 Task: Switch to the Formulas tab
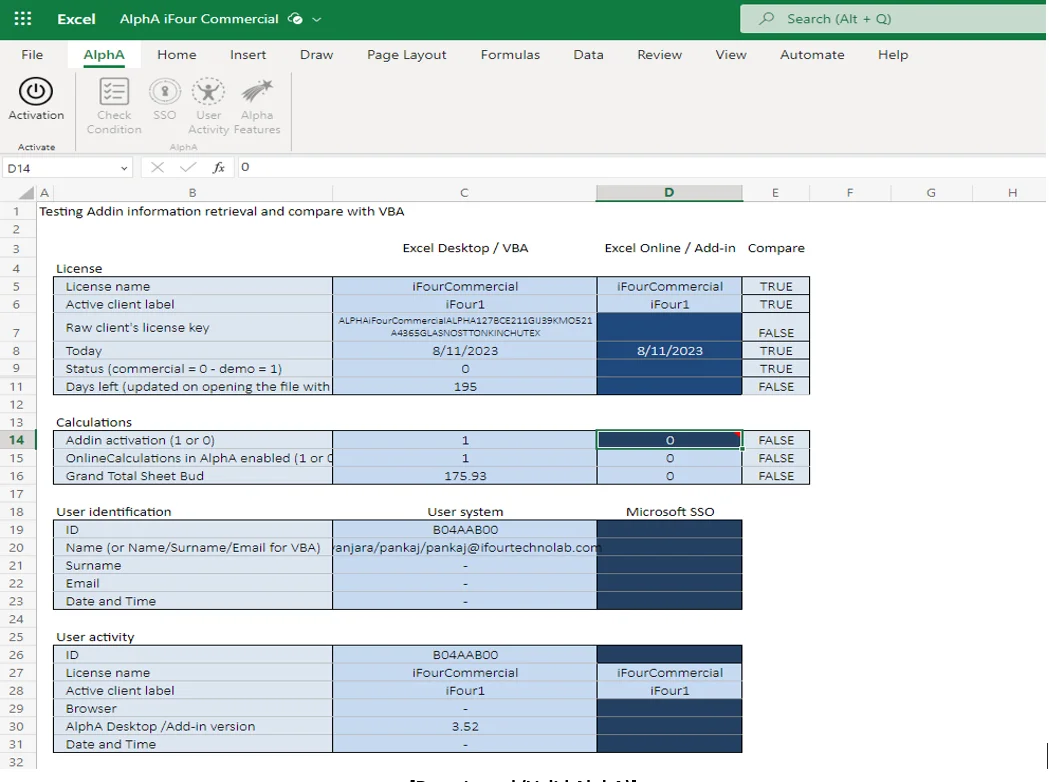click(510, 55)
